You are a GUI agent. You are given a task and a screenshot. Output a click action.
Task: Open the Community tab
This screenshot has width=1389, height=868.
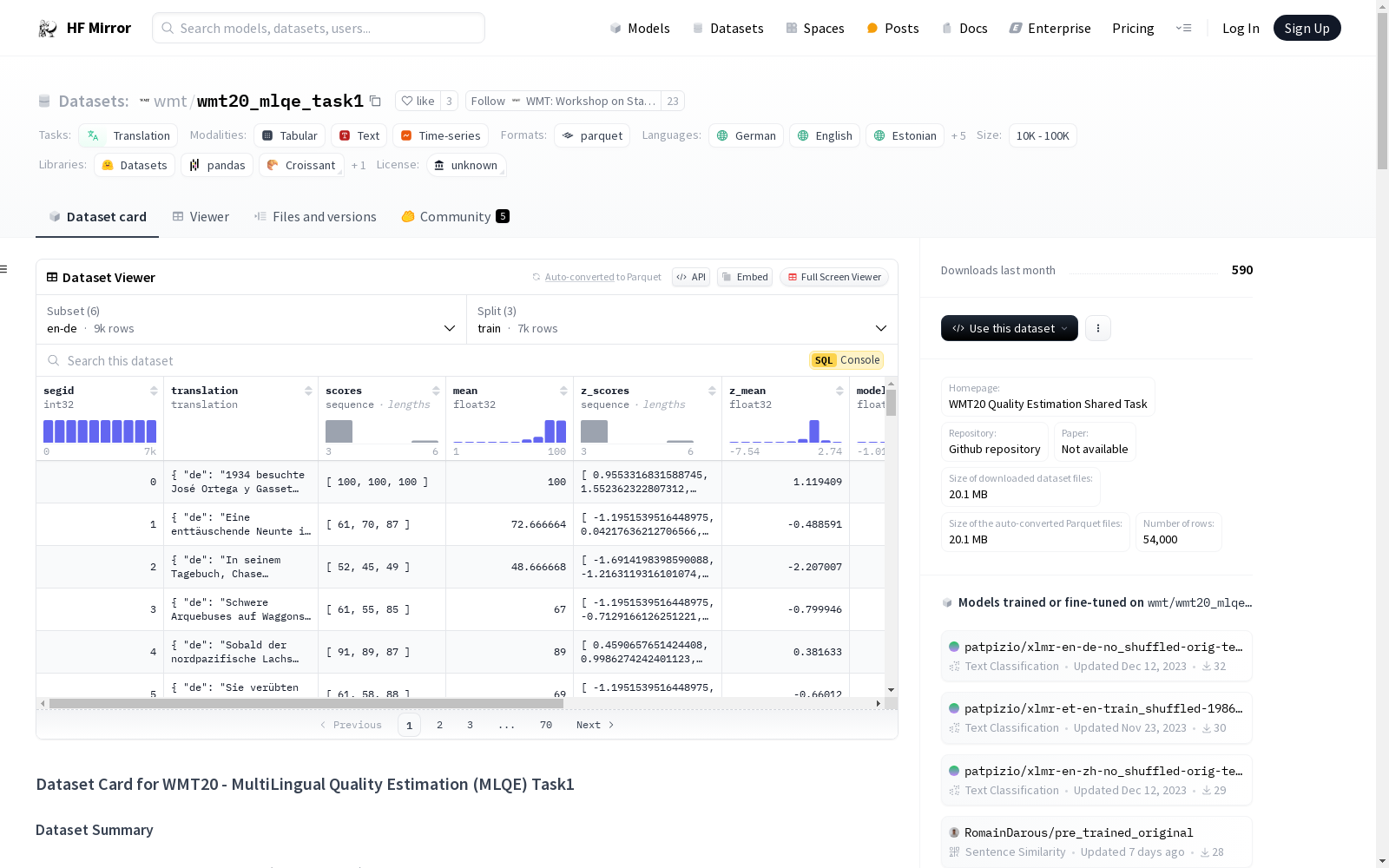point(455,217)
